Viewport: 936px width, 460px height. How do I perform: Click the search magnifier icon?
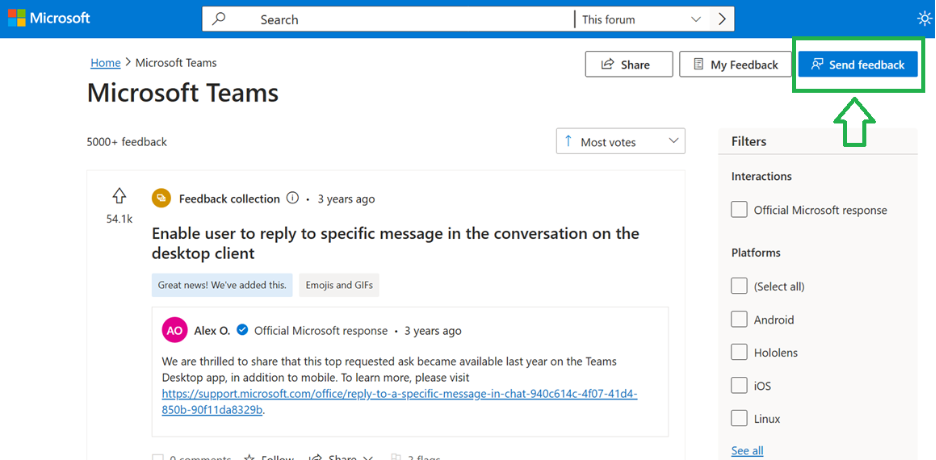(x=219, y=18)
